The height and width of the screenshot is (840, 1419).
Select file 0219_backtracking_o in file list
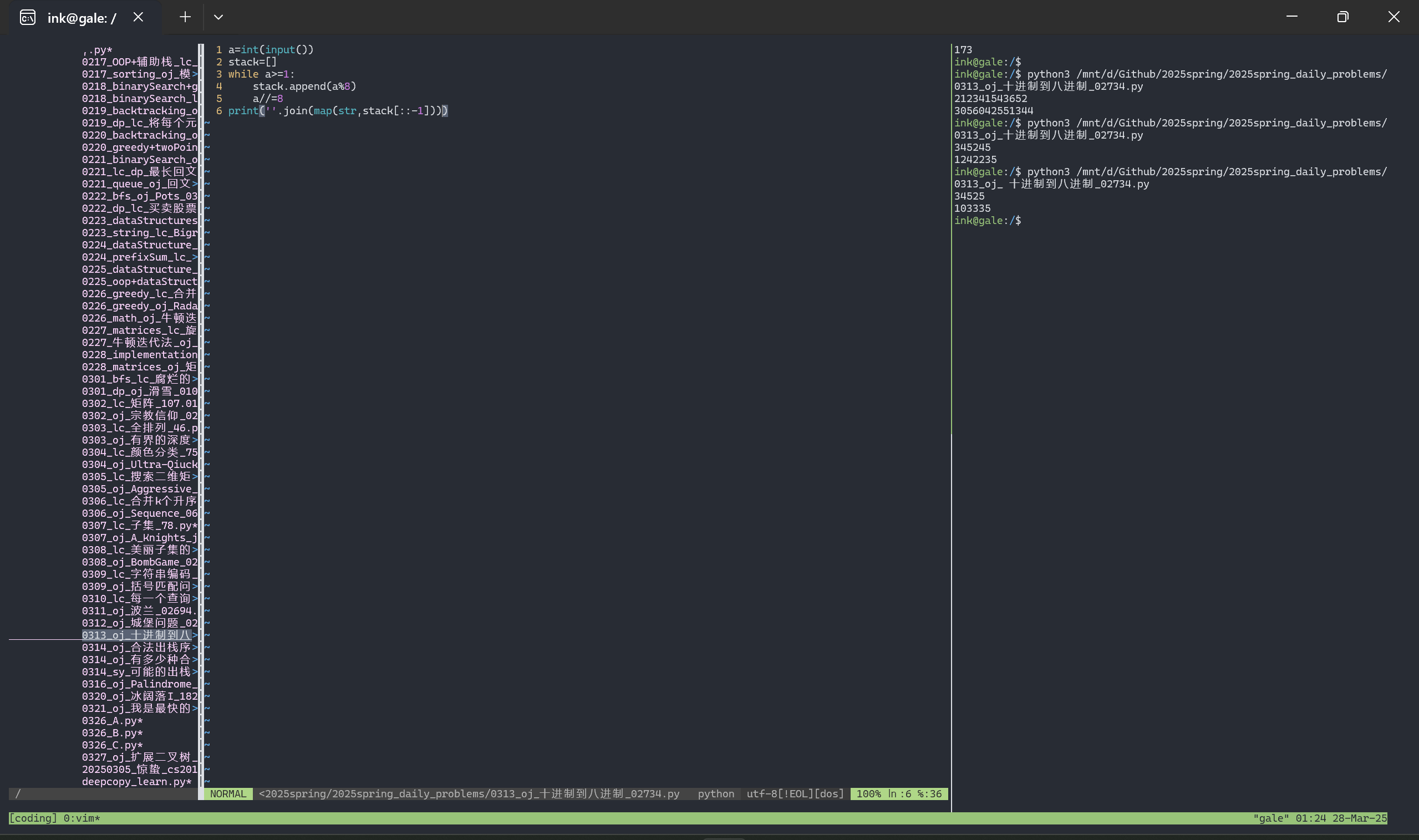point(140,110)
